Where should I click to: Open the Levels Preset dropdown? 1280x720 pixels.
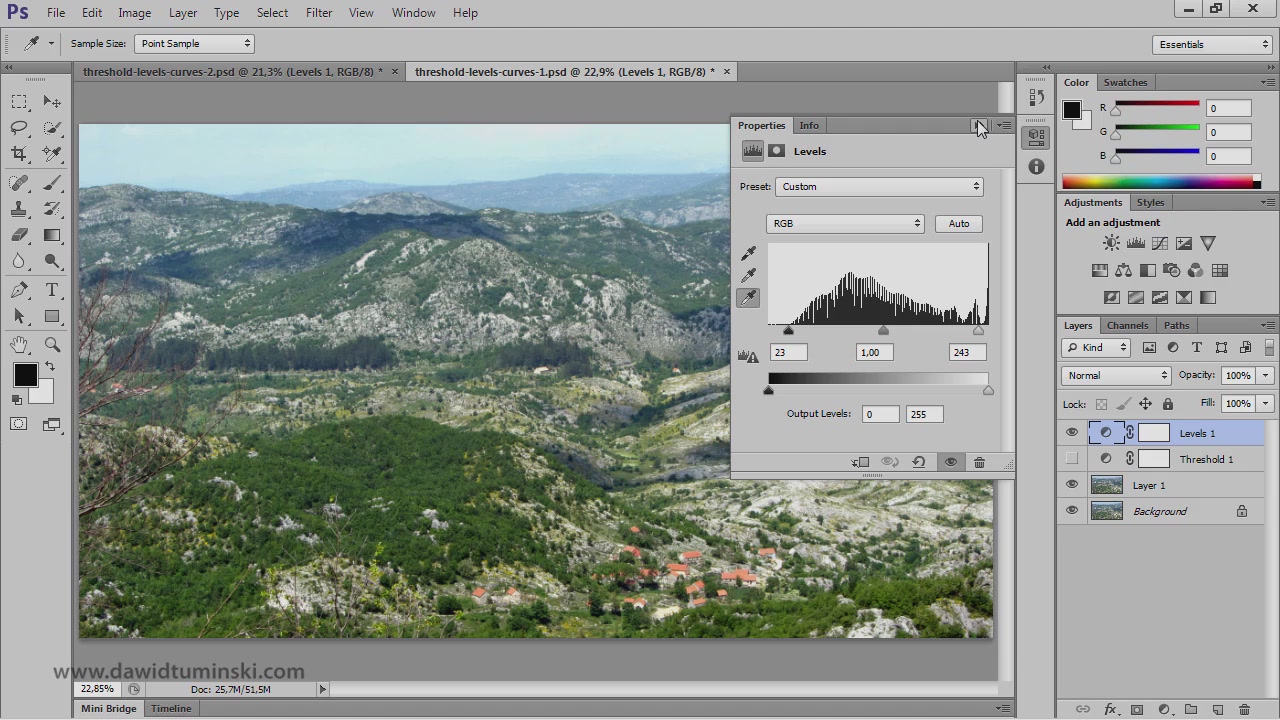(x=879, y=187)
